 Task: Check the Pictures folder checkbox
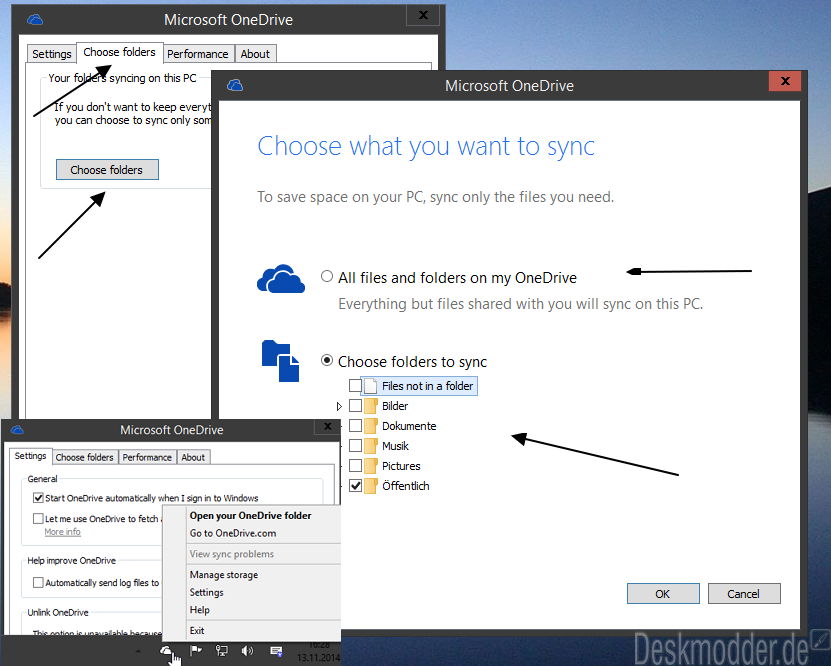pos(356,466)
